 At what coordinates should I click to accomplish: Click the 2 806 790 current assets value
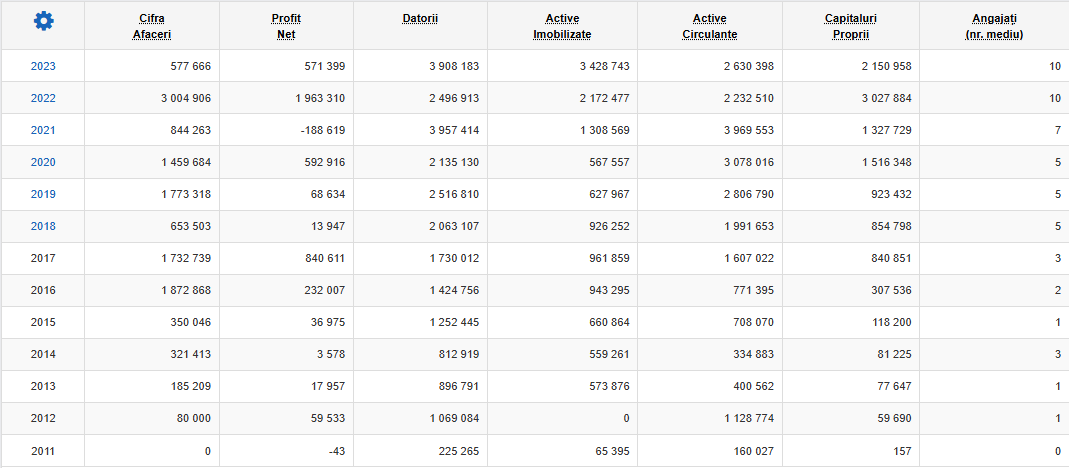(749, 194)
